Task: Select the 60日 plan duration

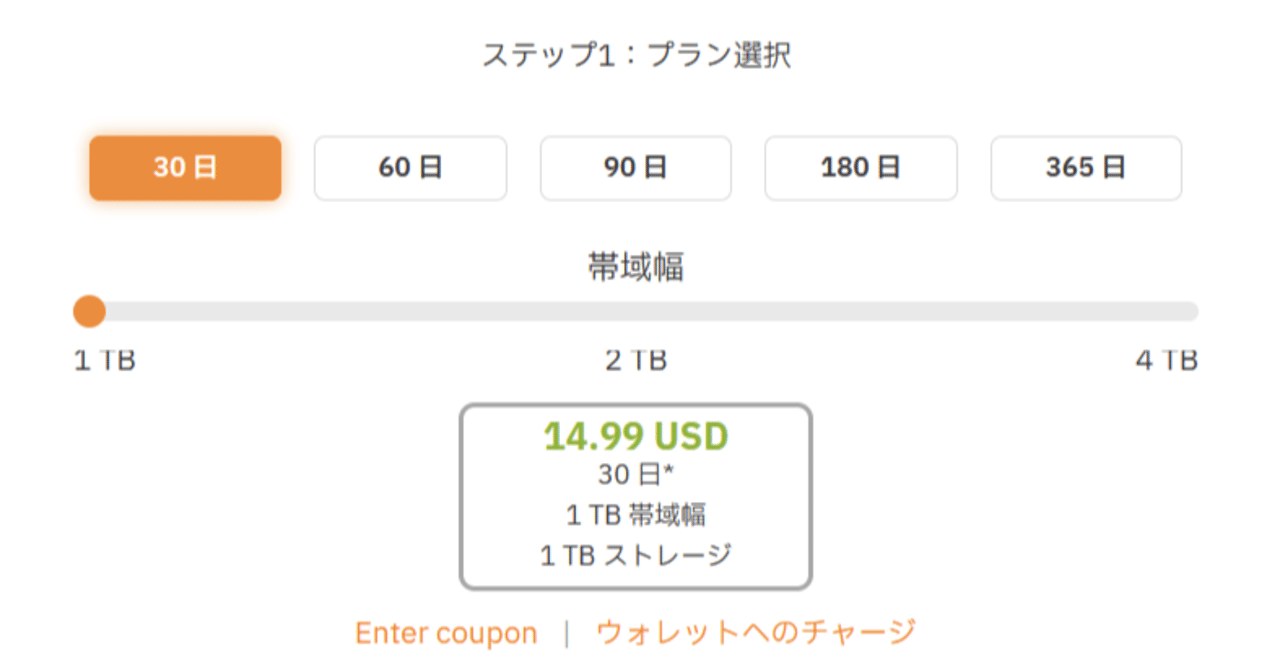Action: click(411, 168)
